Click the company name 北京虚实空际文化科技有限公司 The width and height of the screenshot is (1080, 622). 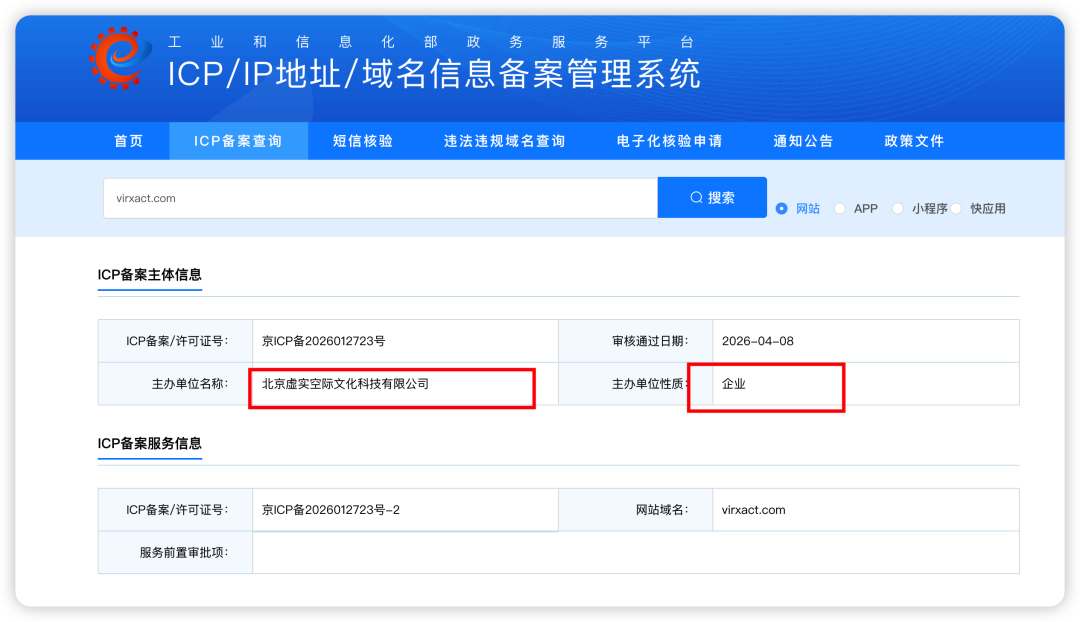pyautogui.click(x=345, y=384)
